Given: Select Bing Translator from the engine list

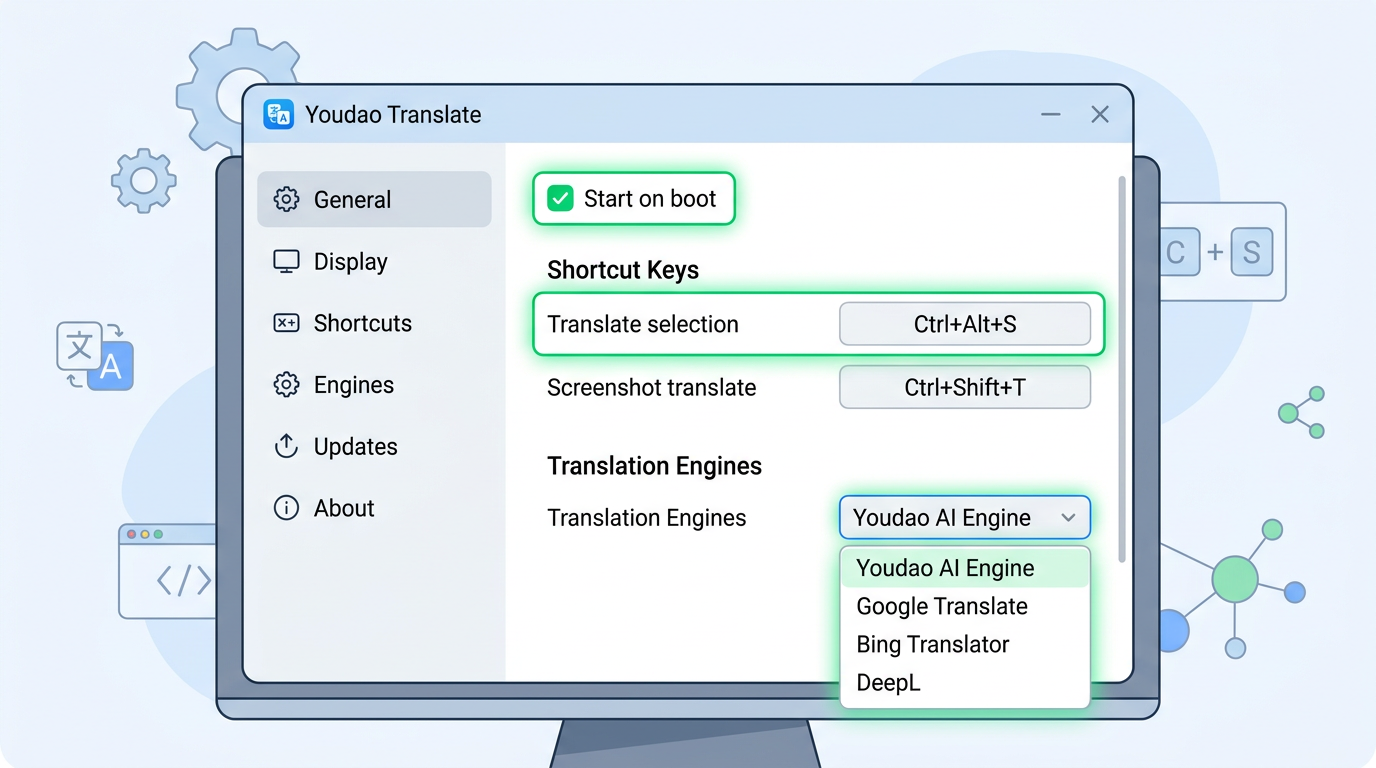Looking at the screenshot, I should click(x=965, y=644).
